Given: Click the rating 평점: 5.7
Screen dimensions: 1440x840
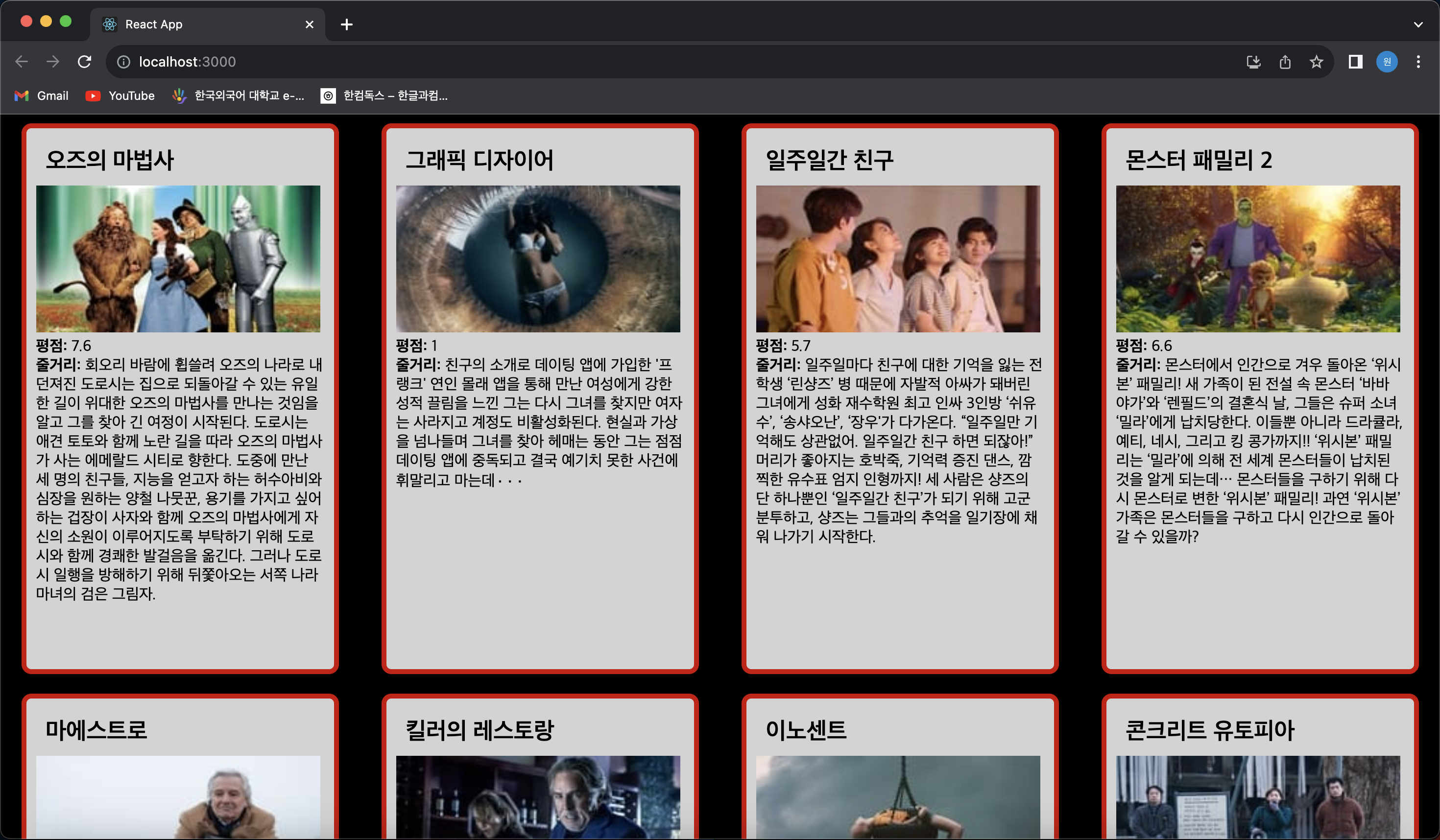Looking at the screenshot, I should [x=784, y=346].
